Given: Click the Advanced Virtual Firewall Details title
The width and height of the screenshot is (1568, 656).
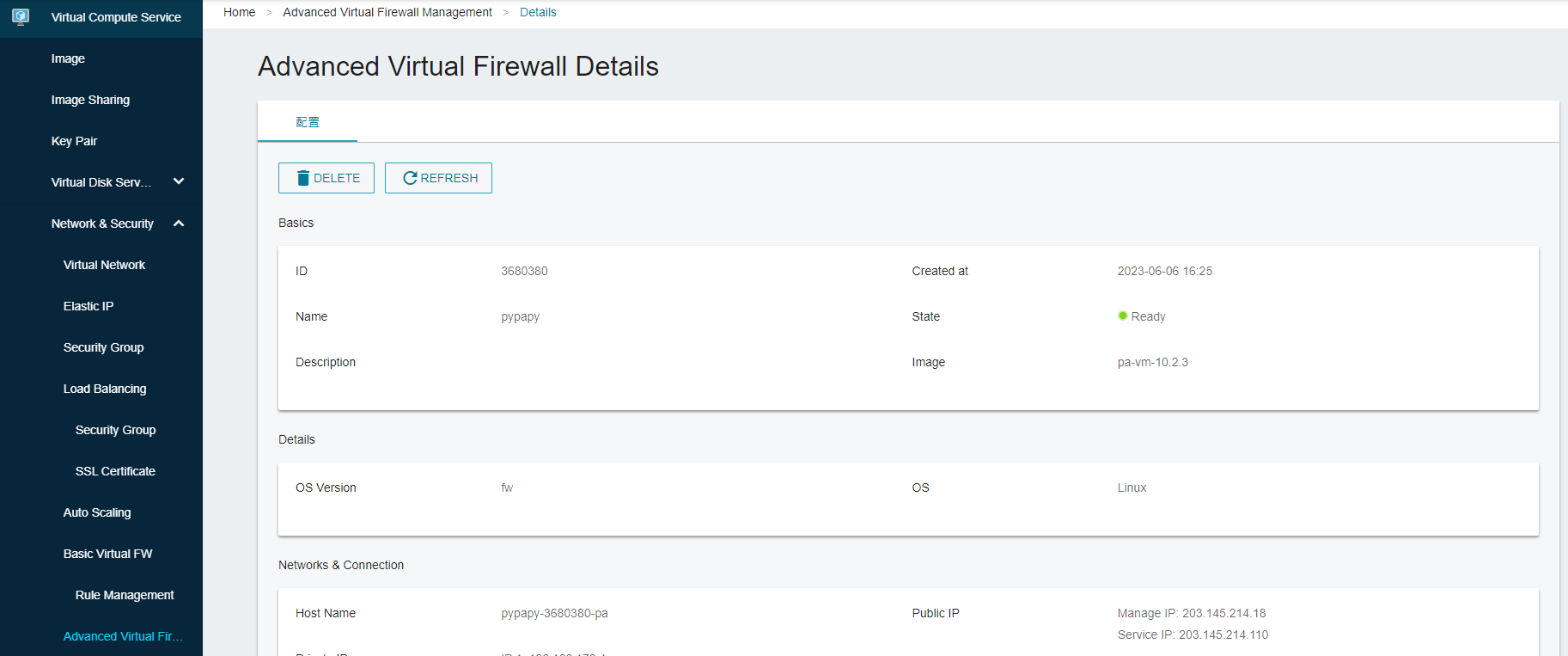Looking at the screenshot, I should pos(458,66).
